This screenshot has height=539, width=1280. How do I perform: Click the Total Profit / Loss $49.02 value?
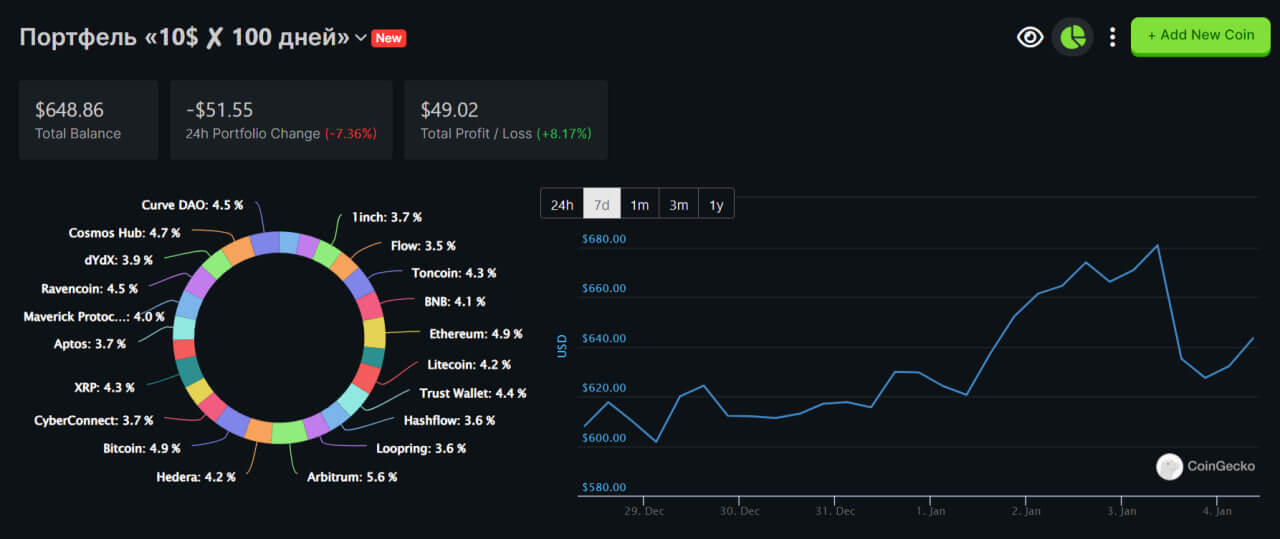pyautogui.click(x=450, y=110)
